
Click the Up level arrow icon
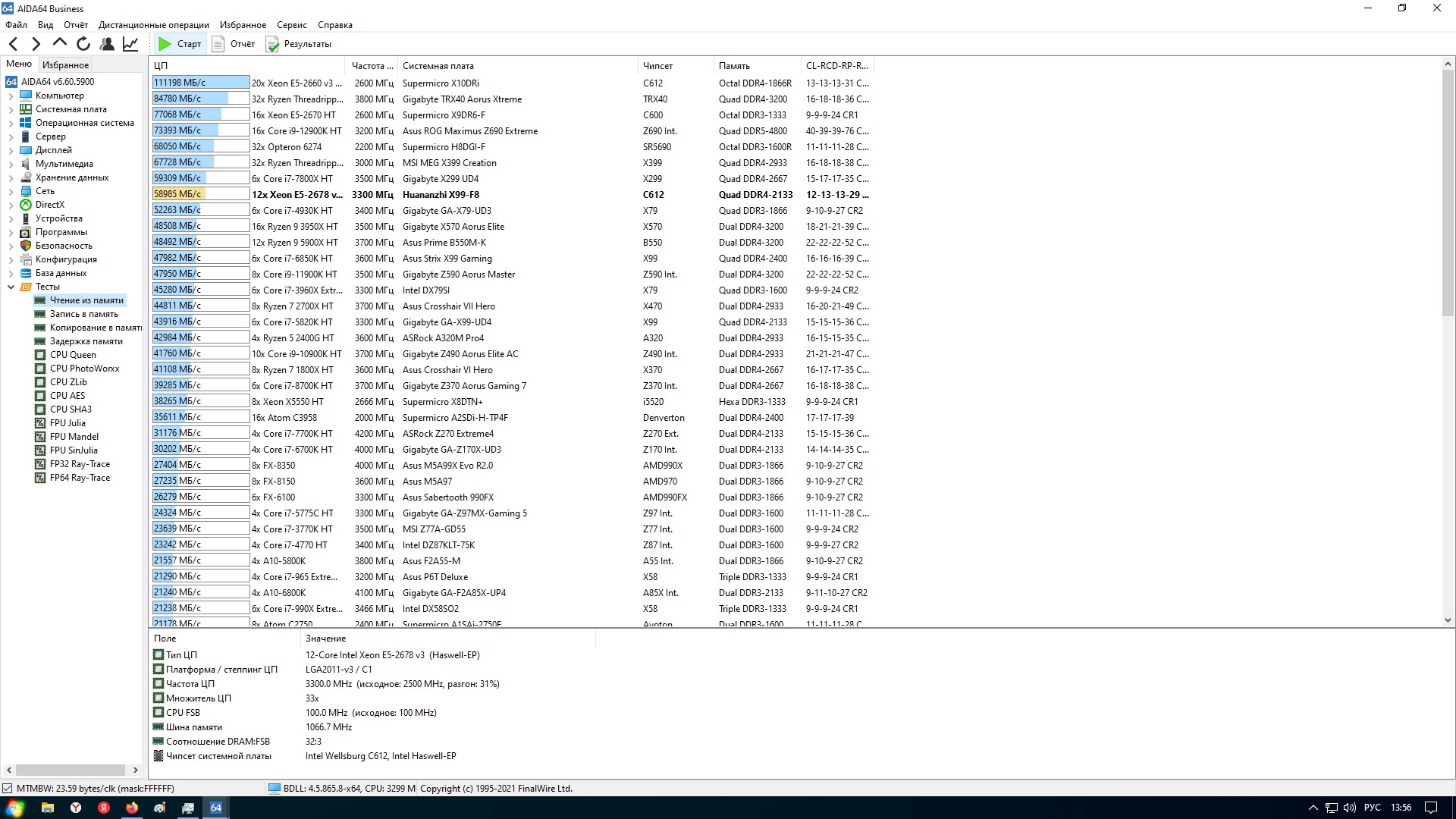60,43
